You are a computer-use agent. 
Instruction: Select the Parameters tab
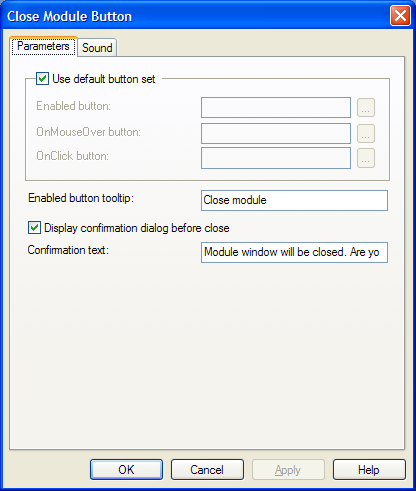coord(43,46)
